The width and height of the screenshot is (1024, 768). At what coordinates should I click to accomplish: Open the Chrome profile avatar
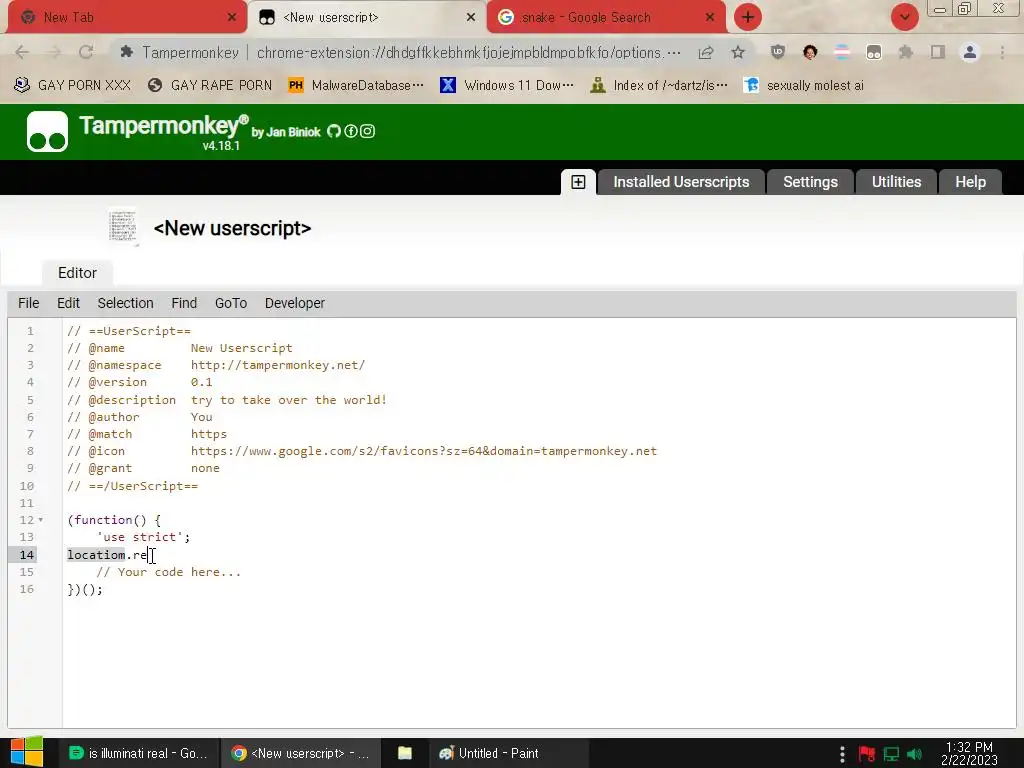[x=970, y=52]
